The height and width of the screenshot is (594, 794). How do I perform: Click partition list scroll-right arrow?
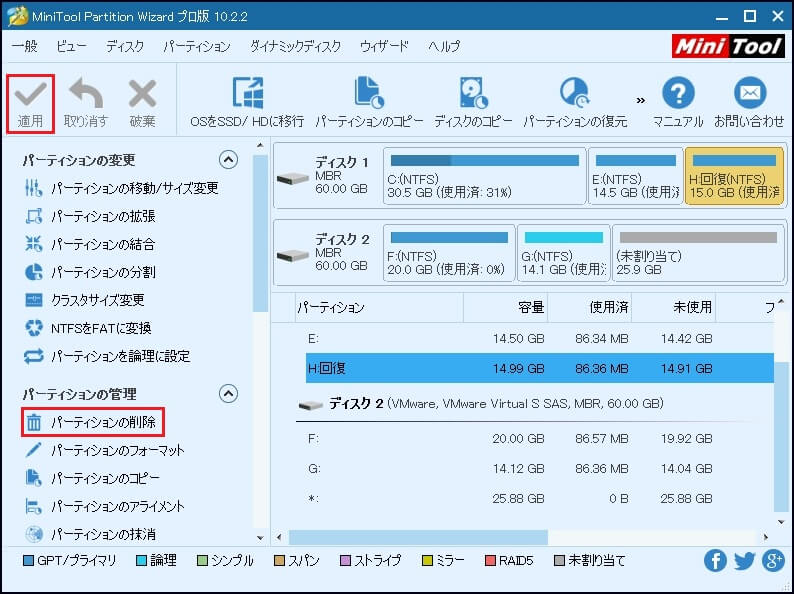click(x=766, y=537)
